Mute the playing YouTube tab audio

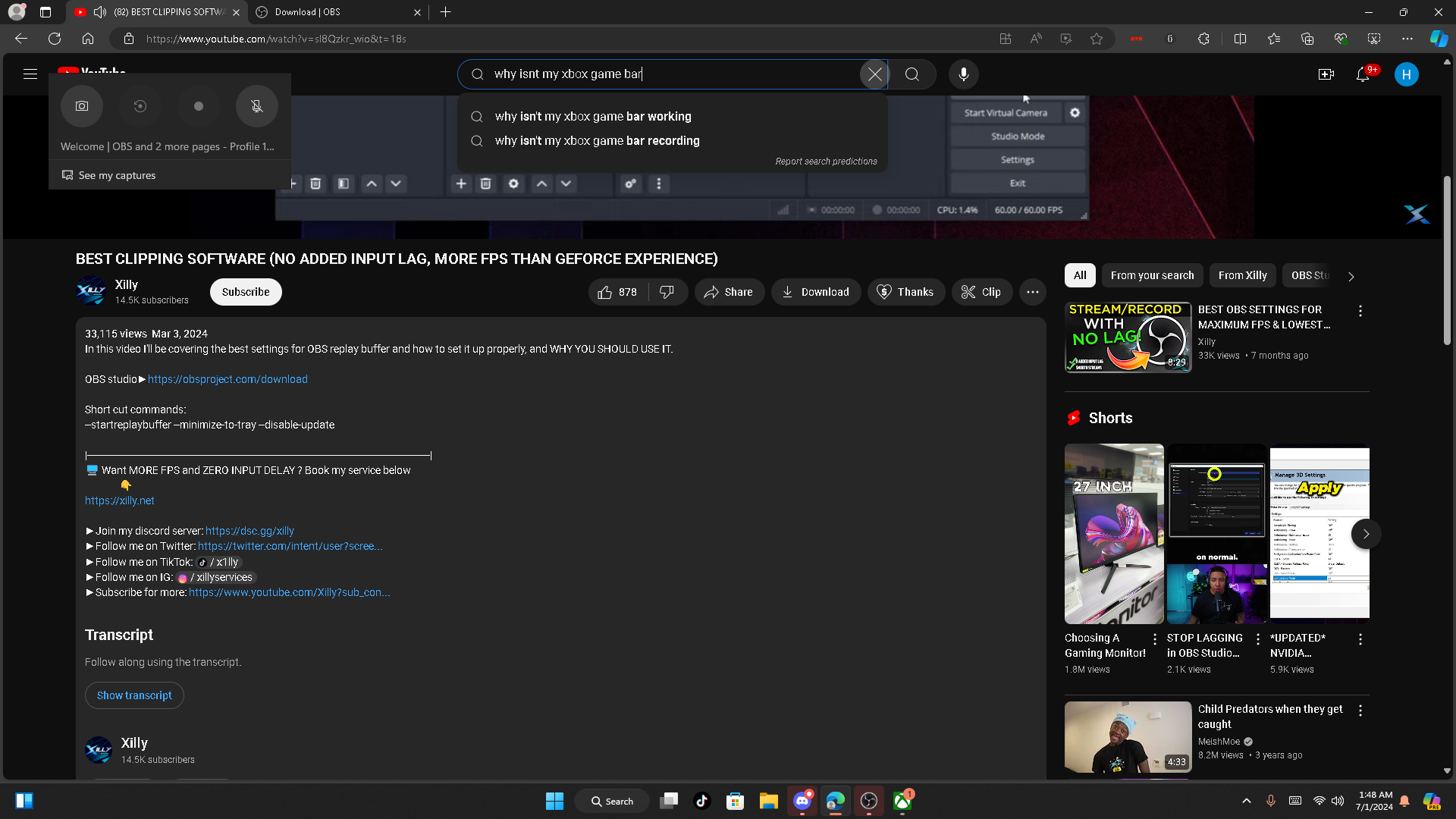(100, 12)
